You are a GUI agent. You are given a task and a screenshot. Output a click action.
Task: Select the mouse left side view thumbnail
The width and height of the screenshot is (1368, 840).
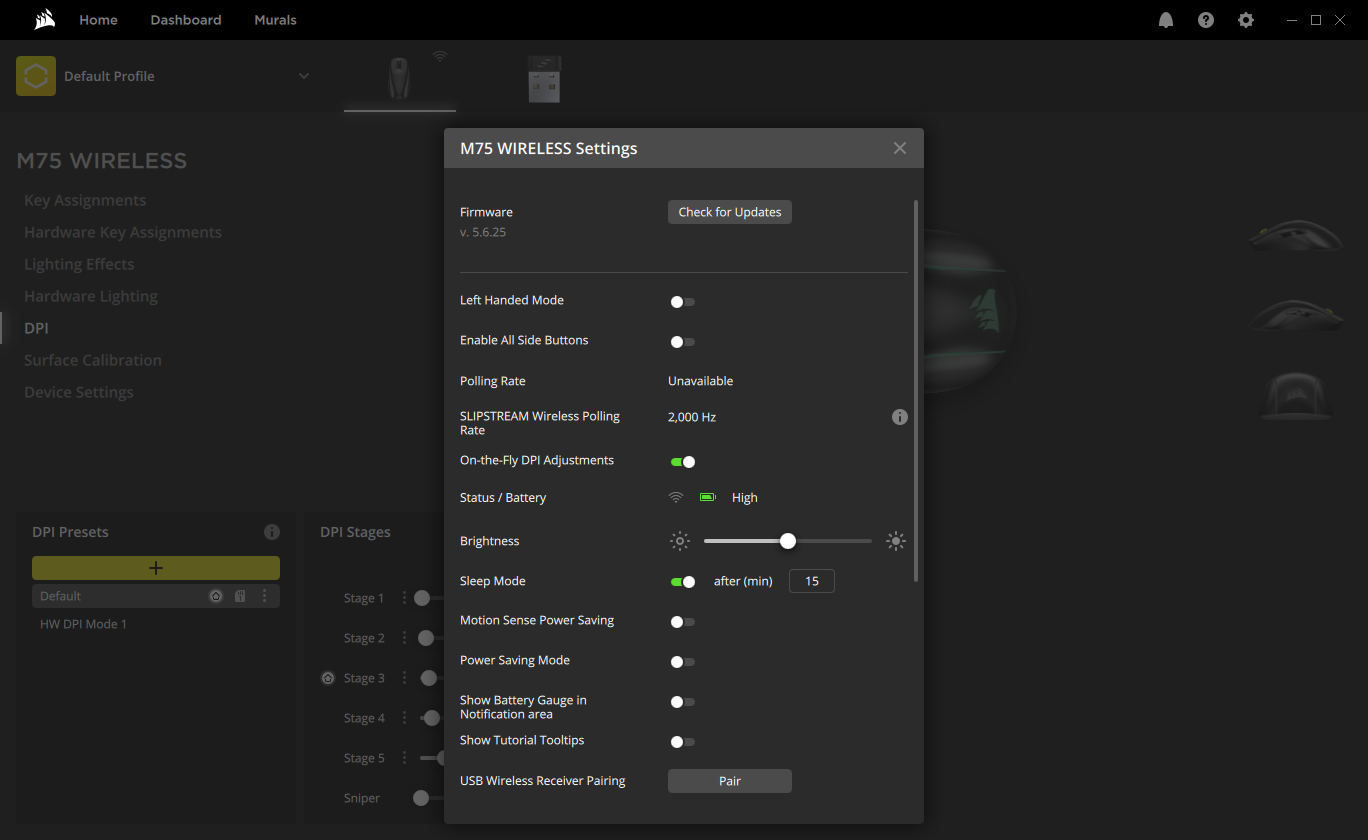click(x=1295, y=236)
